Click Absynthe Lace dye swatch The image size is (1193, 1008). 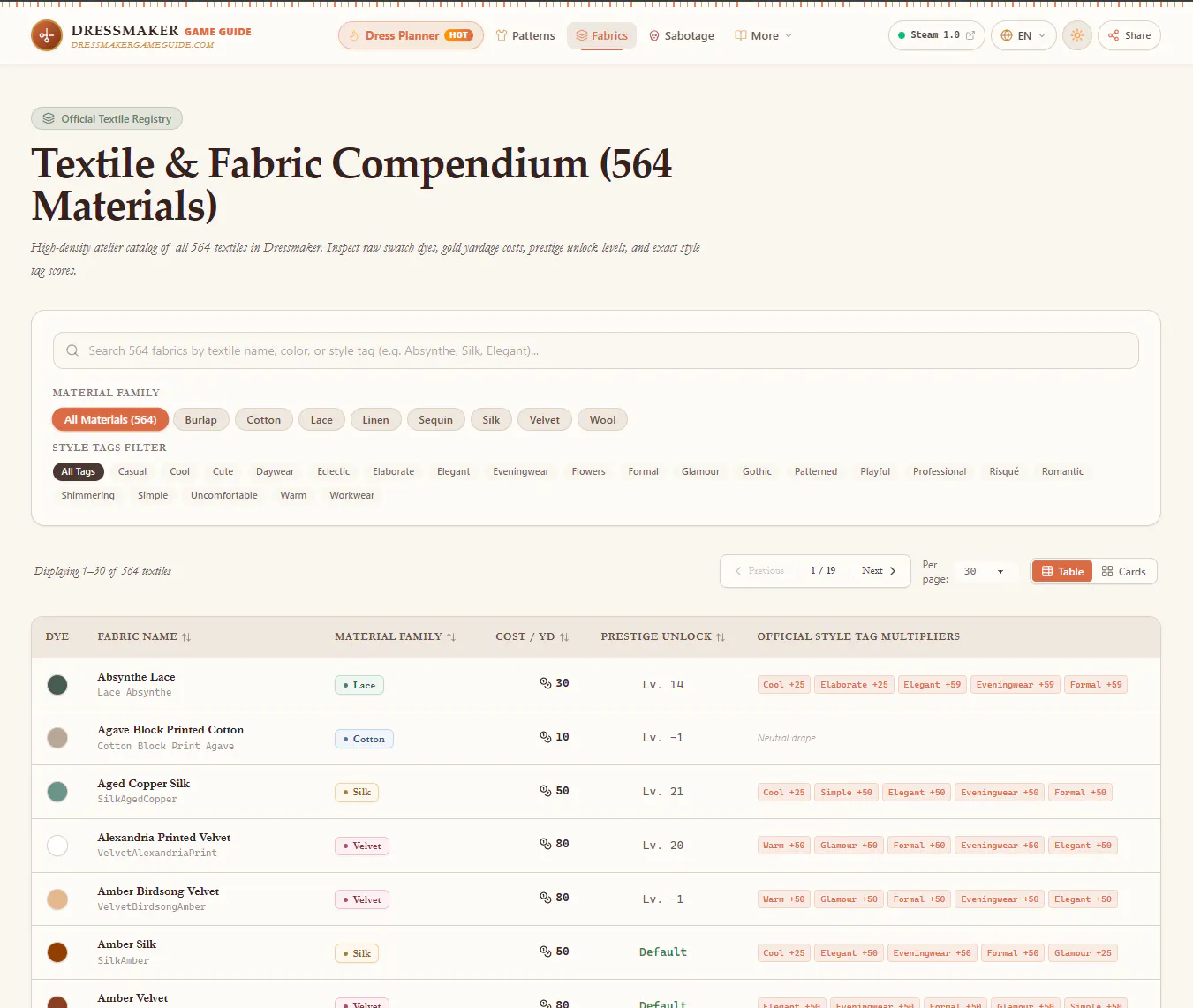(57, 684)
